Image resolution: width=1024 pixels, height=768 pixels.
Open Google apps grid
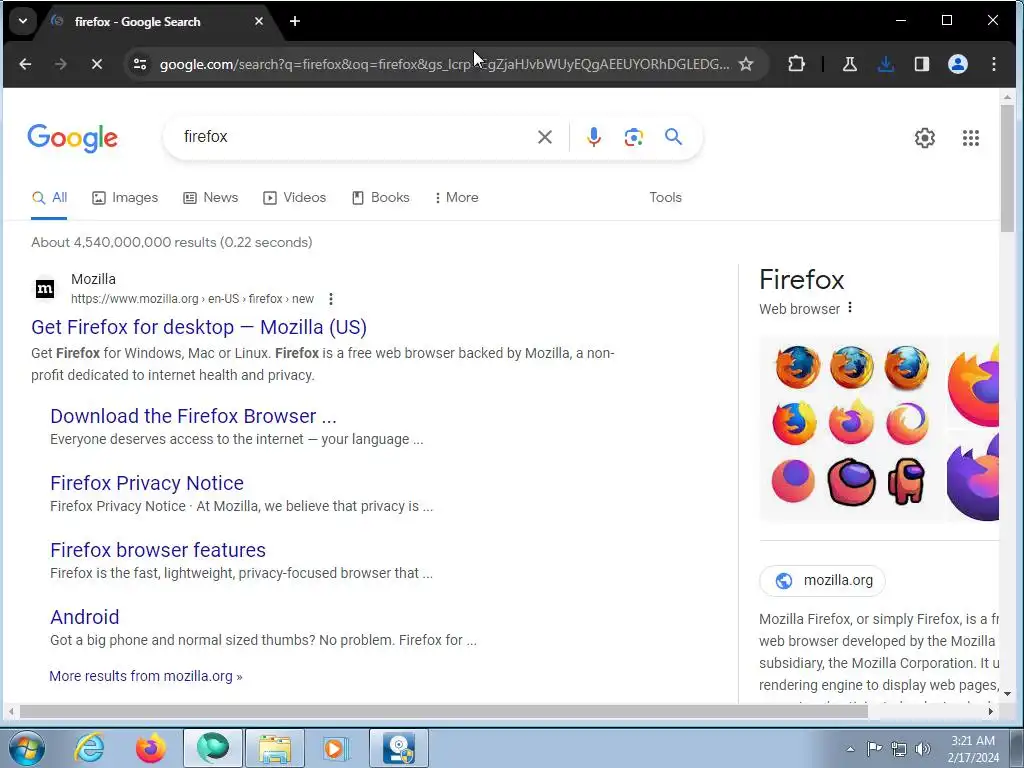click(970, 138)
